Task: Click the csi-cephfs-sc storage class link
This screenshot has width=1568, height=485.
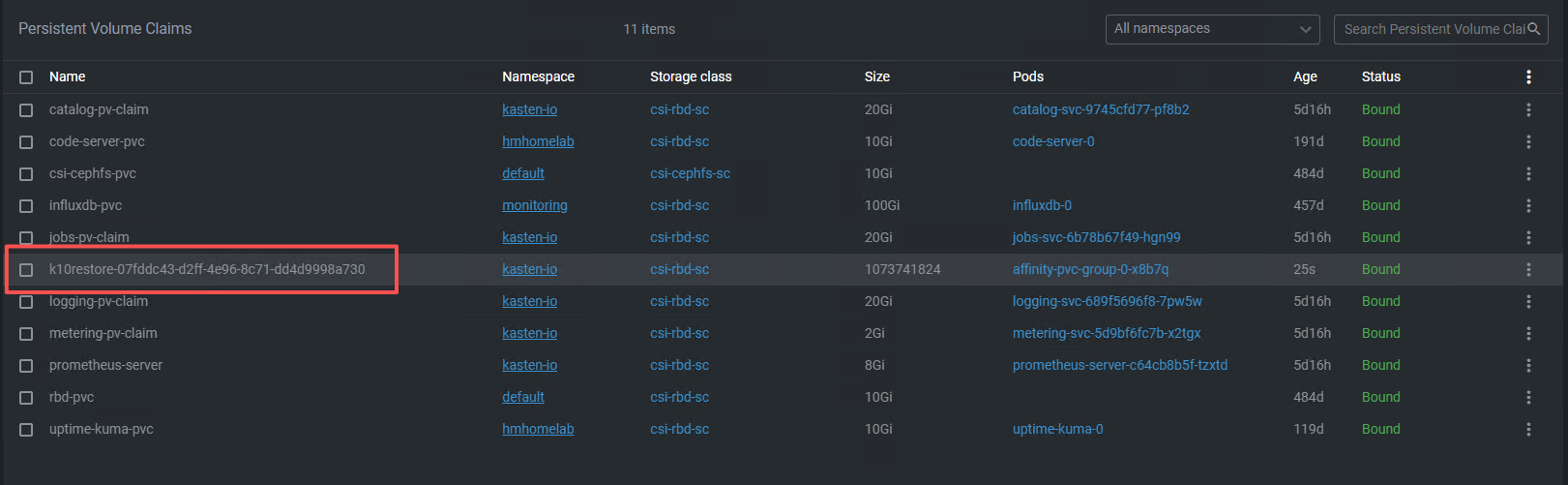Action: (690, 173)
